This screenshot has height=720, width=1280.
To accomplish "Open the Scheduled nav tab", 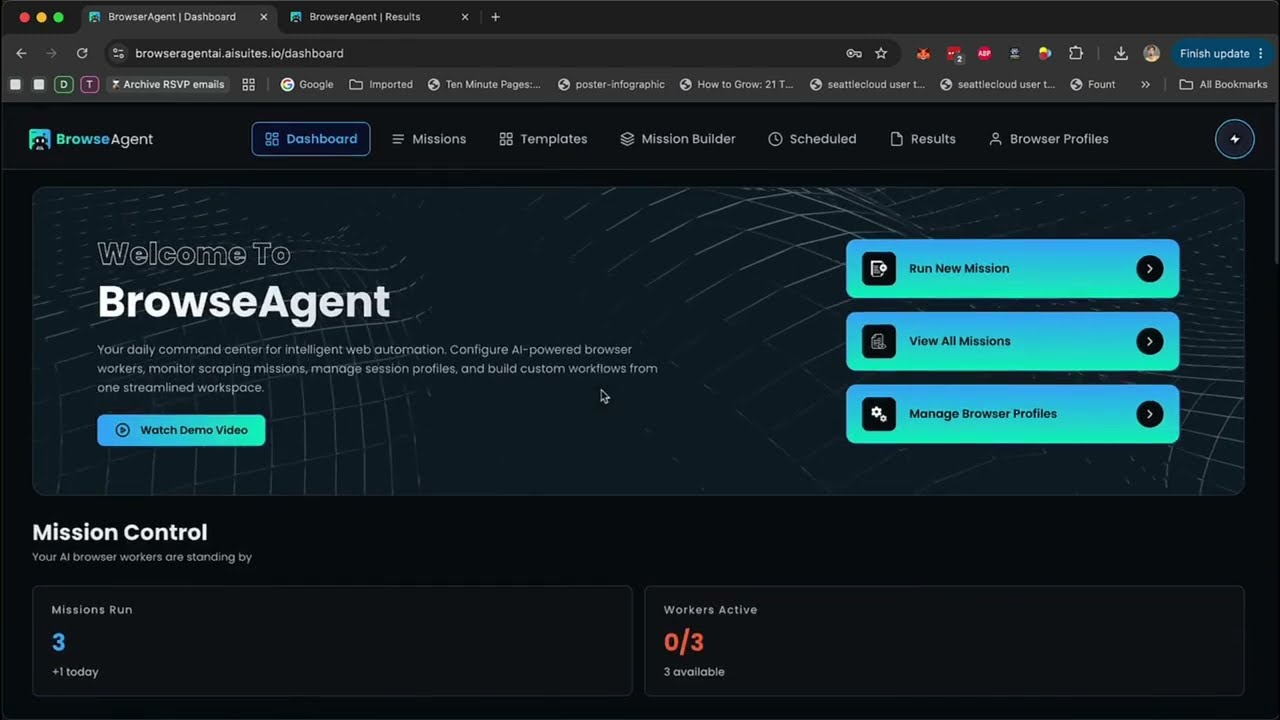I will (x=812, y=139).
